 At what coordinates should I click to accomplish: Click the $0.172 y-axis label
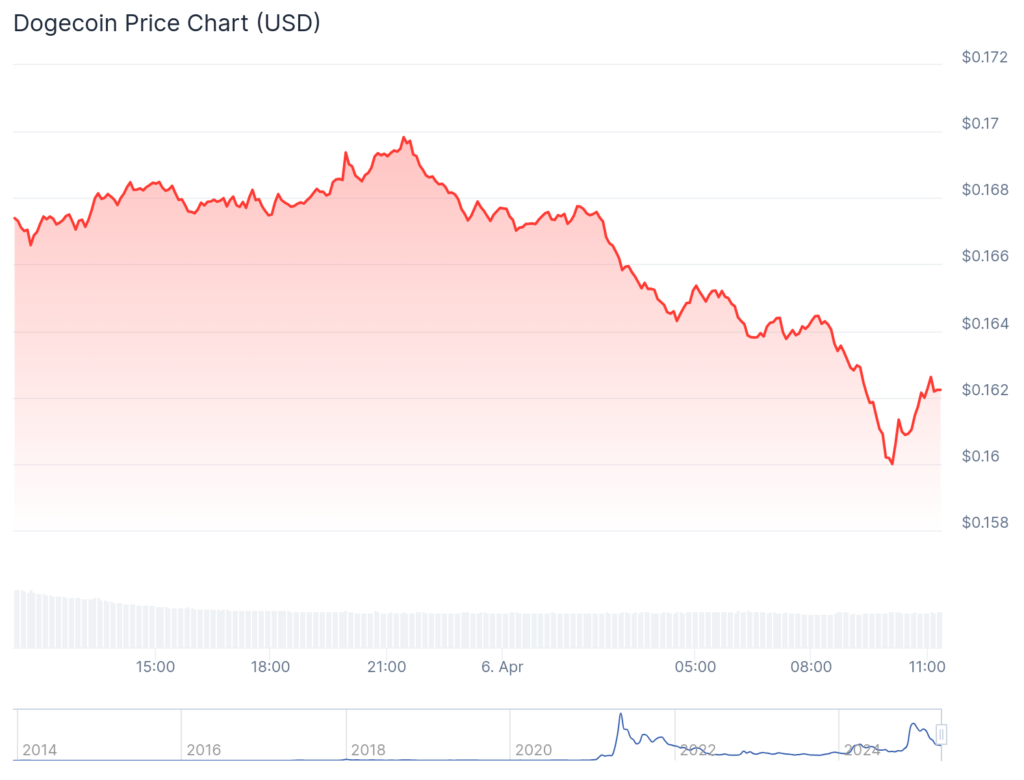coord(986,58)
